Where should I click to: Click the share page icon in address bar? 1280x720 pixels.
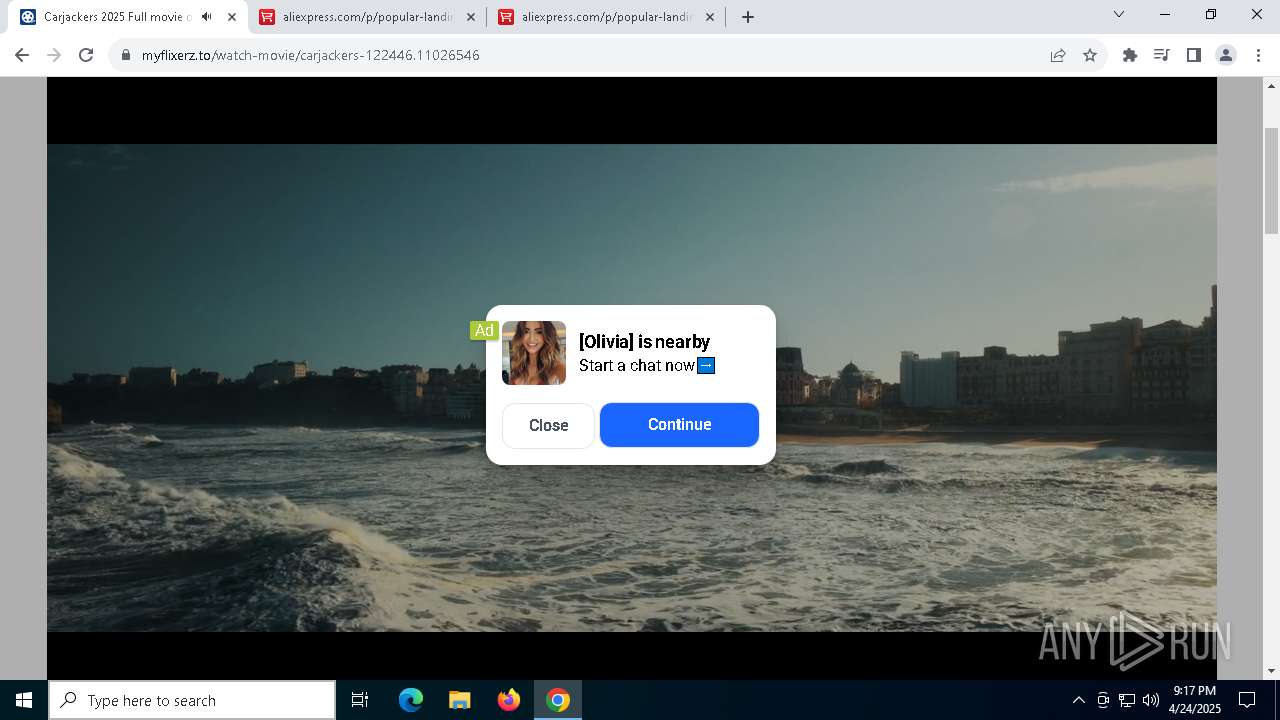(1058, 55)
